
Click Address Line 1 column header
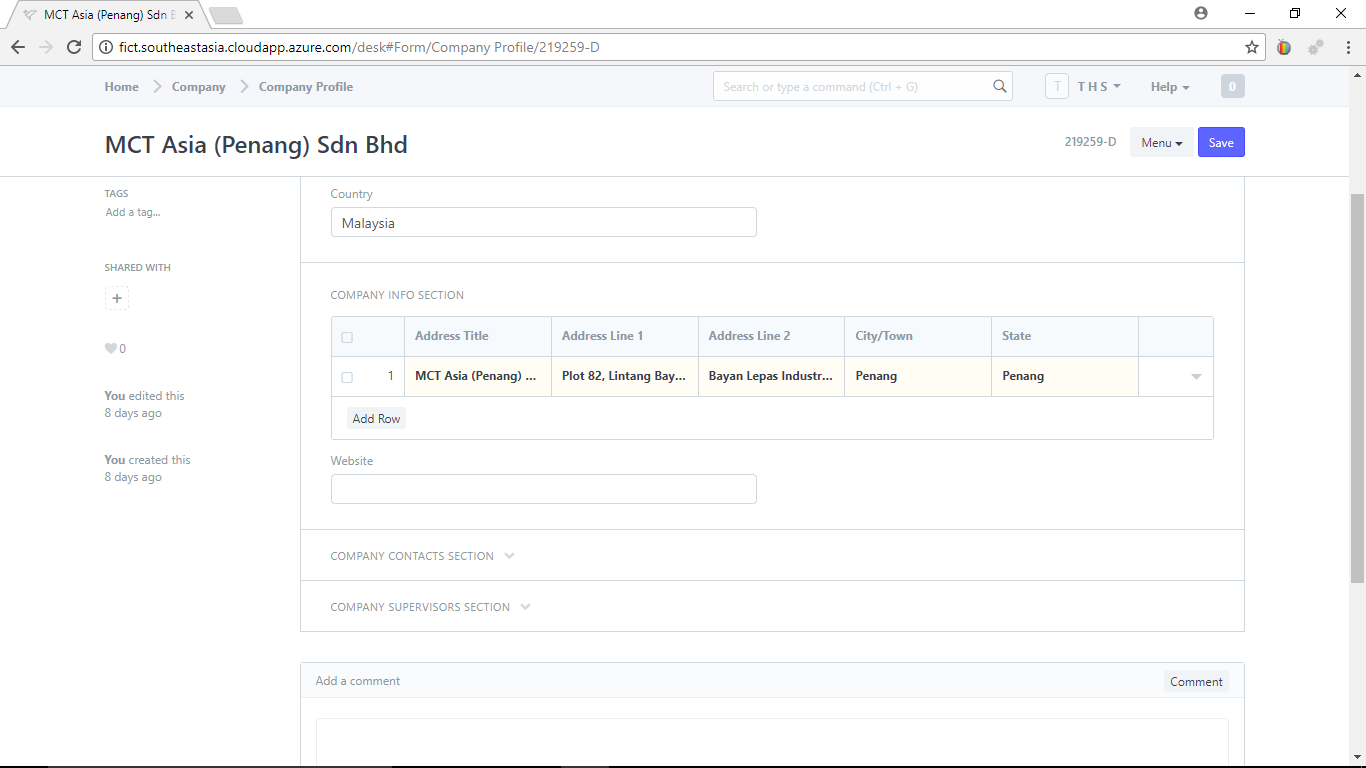[624, 337]
